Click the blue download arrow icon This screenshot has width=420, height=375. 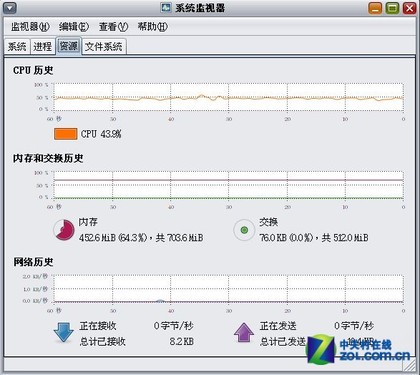pyautogui.click(x=63, y=332)
